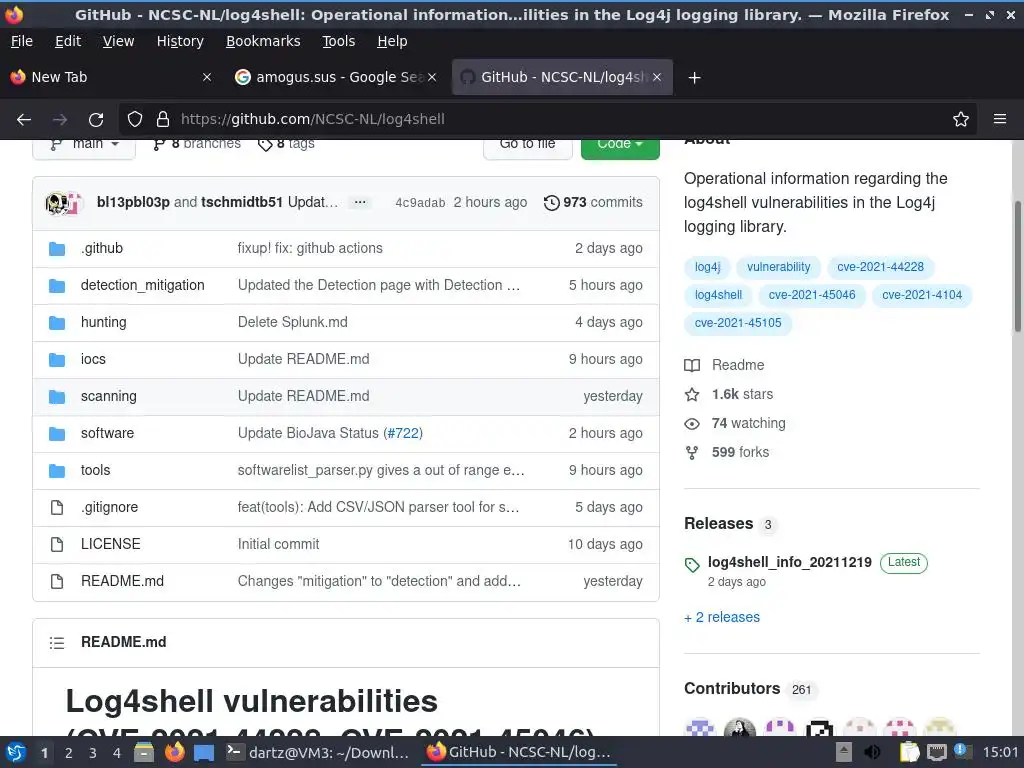The width and height of the screenshot is (1024, 768).
Task: Open the History menu
Action: [x=180, y=41]
